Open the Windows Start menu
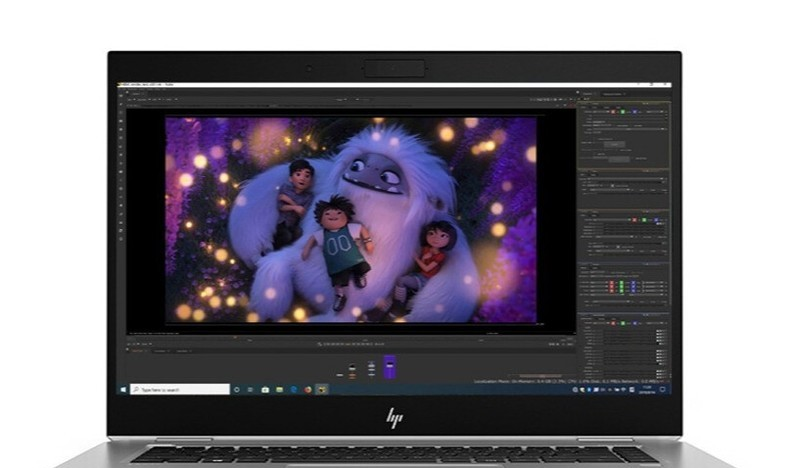The width and height of the screenshot is (800, 468). (123, 389)
